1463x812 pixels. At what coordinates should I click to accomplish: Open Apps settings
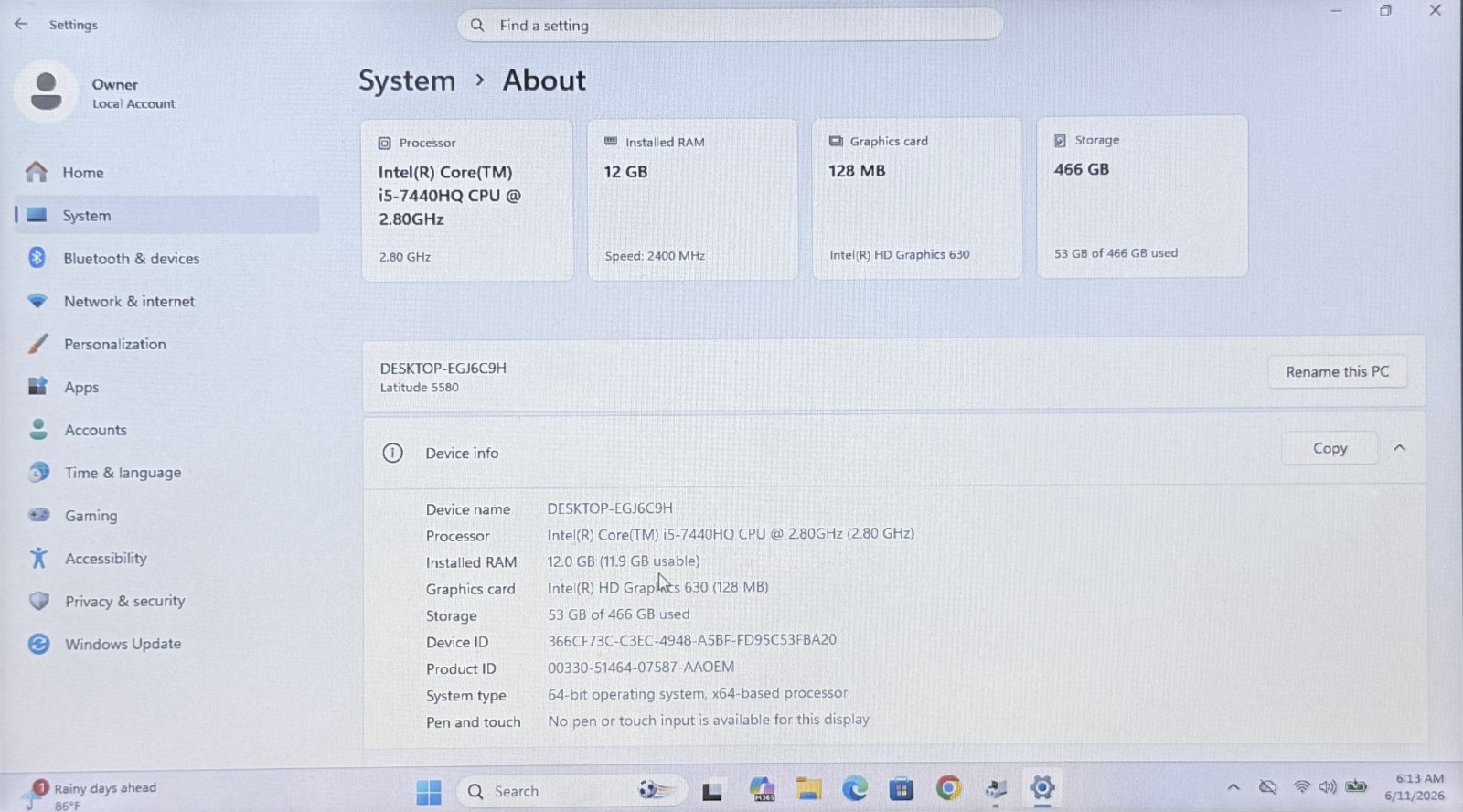(167, 387)
